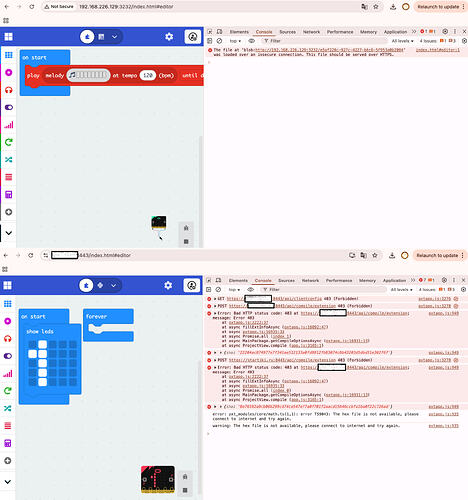Image resolution: width=468 pixels, height=500 pixels.
Task: Edit tempo value 120 in melody block
Action: 148,75
